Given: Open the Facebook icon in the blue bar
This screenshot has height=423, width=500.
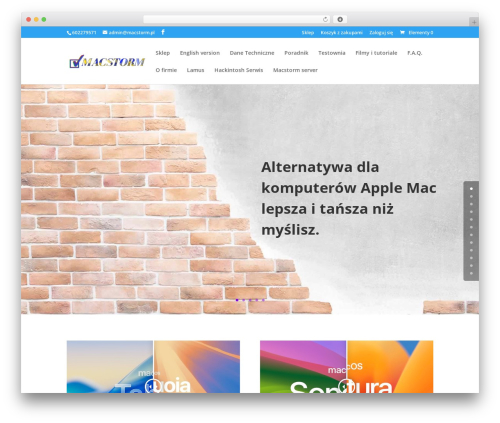Looking at the screenshot, I should point(163,32).
